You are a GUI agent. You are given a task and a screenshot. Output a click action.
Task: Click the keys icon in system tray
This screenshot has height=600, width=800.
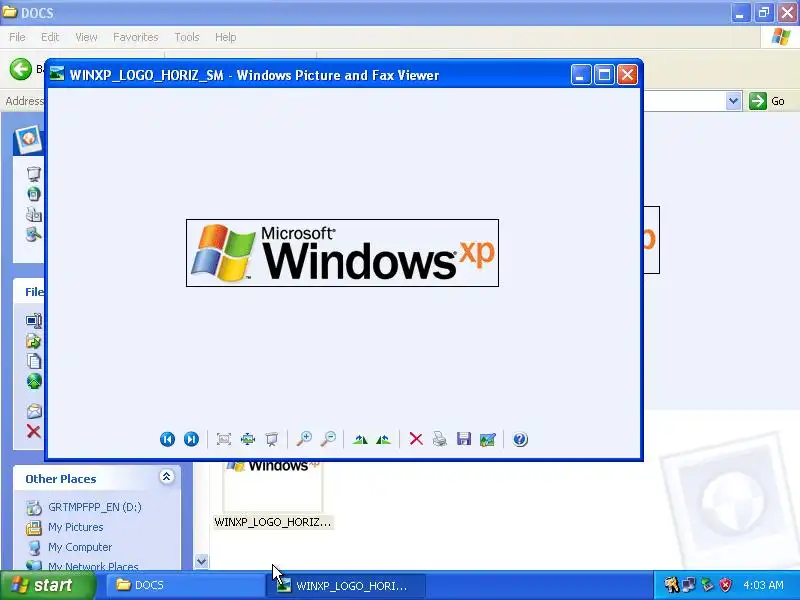click(x=671, y=585)
